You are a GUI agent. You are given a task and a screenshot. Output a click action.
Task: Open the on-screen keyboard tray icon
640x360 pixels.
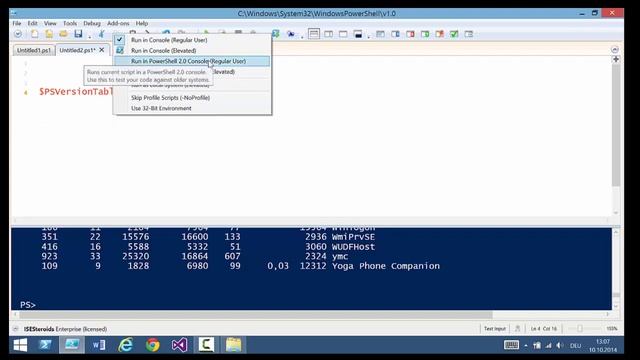[511, 345]
